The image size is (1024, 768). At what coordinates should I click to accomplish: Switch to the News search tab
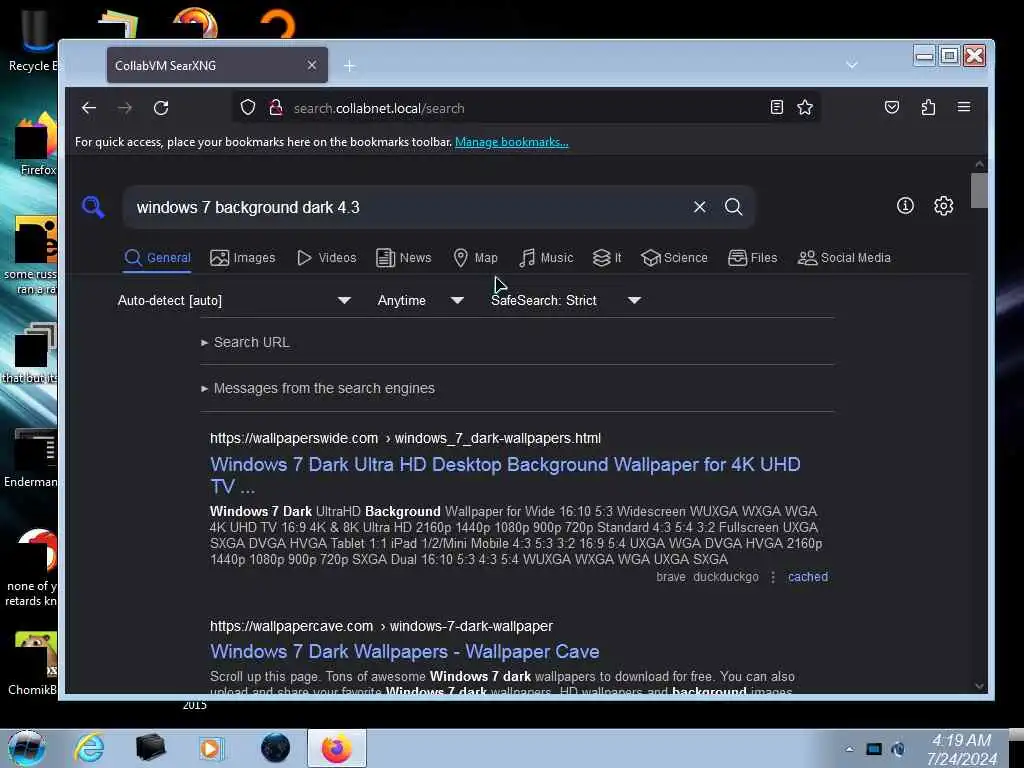click(x=404, y=258)
